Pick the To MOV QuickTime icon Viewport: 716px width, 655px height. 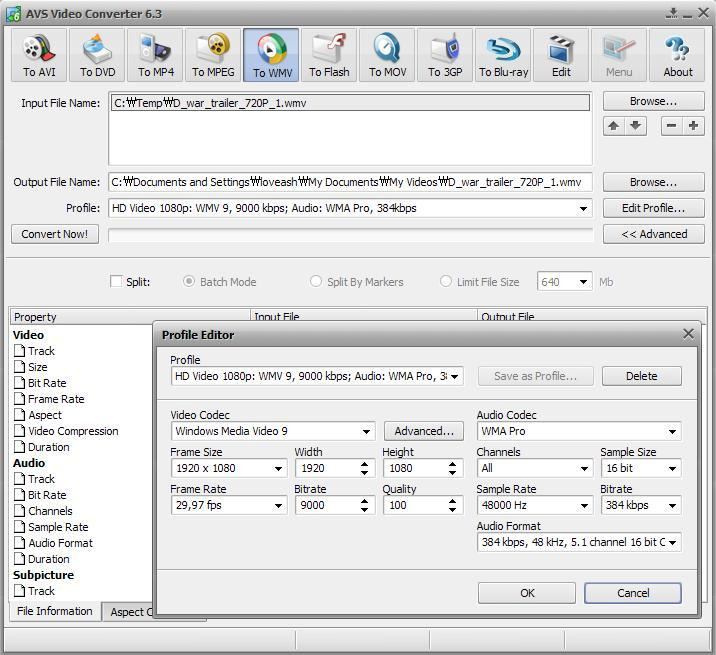click(387, 55)
